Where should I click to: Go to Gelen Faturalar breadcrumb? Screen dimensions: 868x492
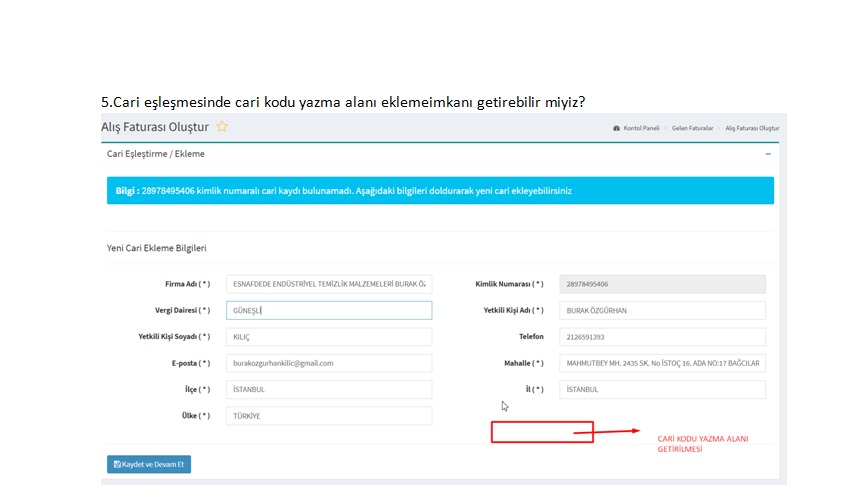pos(692,129)
